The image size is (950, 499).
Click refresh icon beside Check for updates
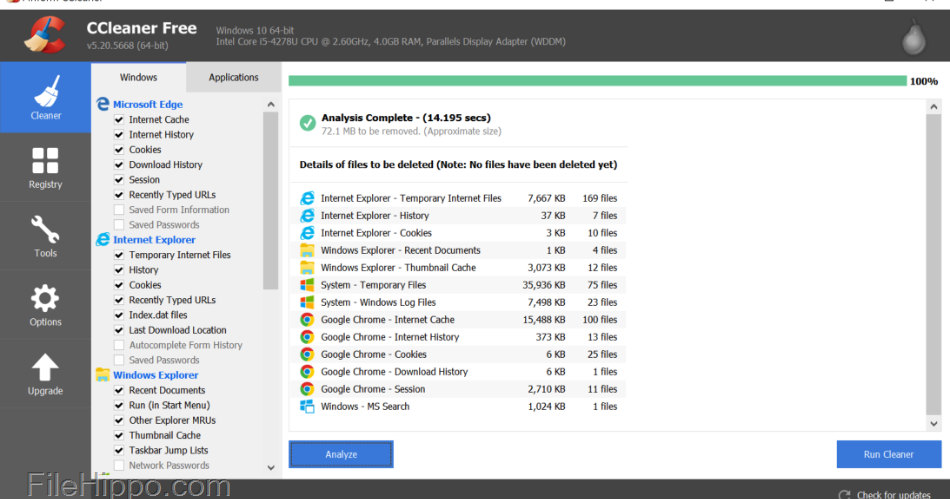point(845,495)
